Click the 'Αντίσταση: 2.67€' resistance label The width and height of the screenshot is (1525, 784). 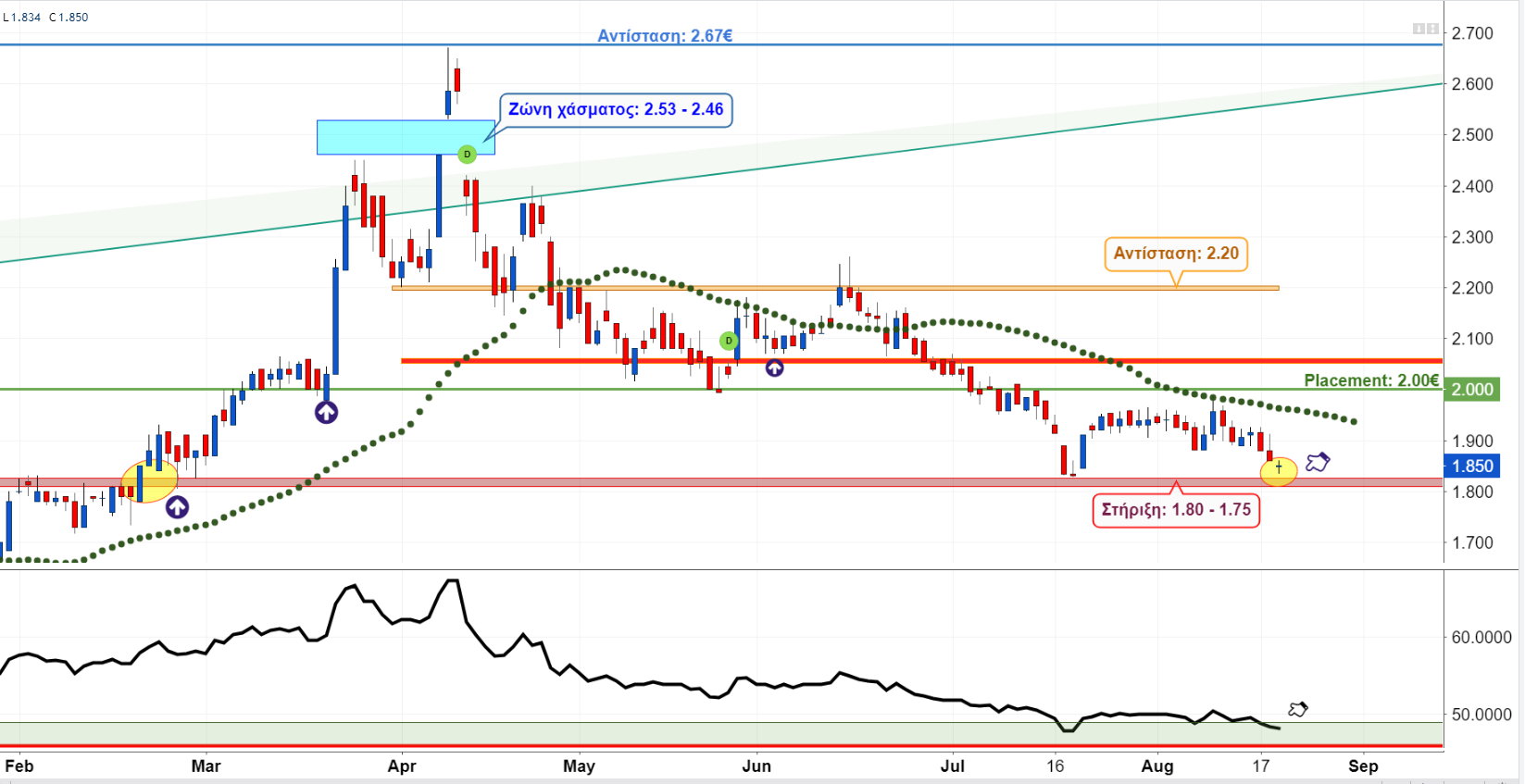point(665,35)
